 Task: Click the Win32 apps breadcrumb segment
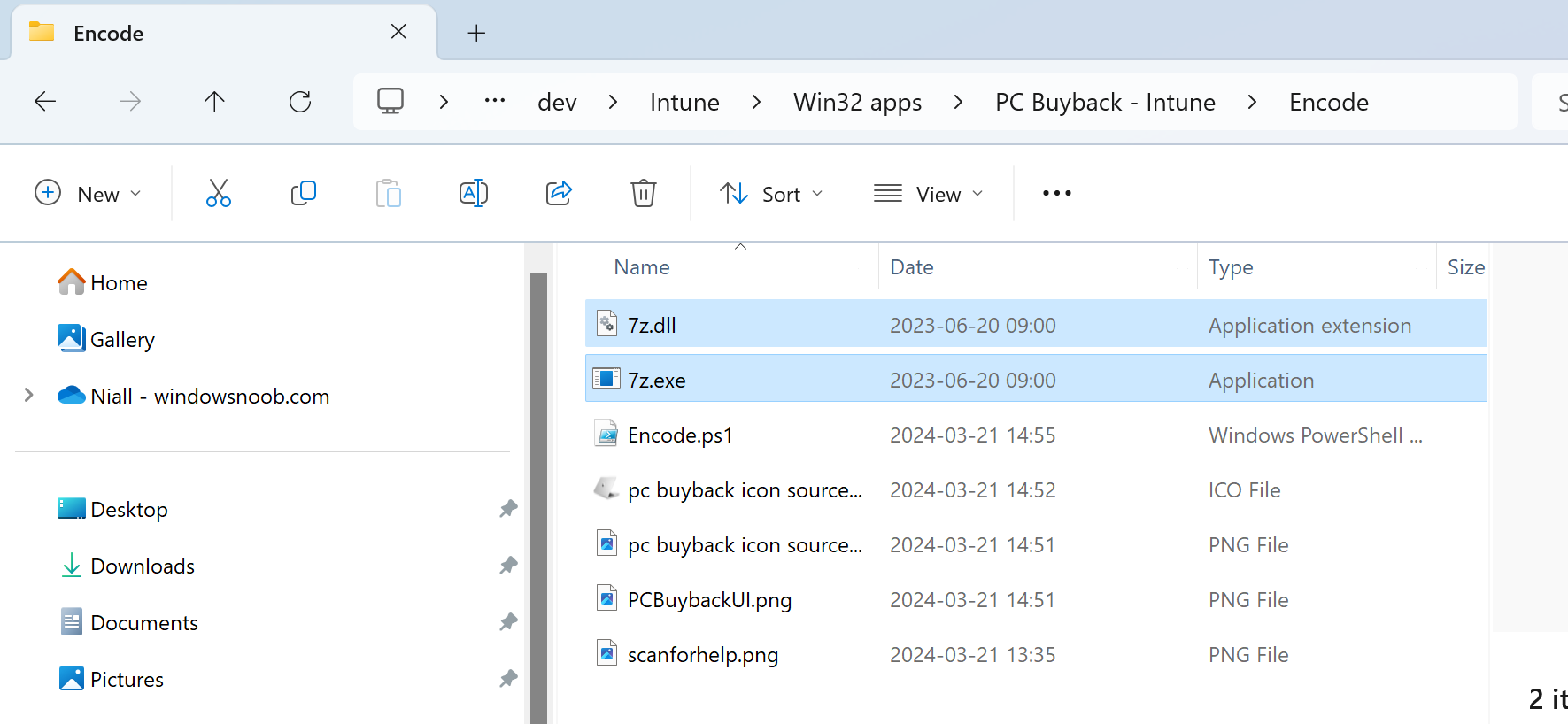click(x=857, y=103)
